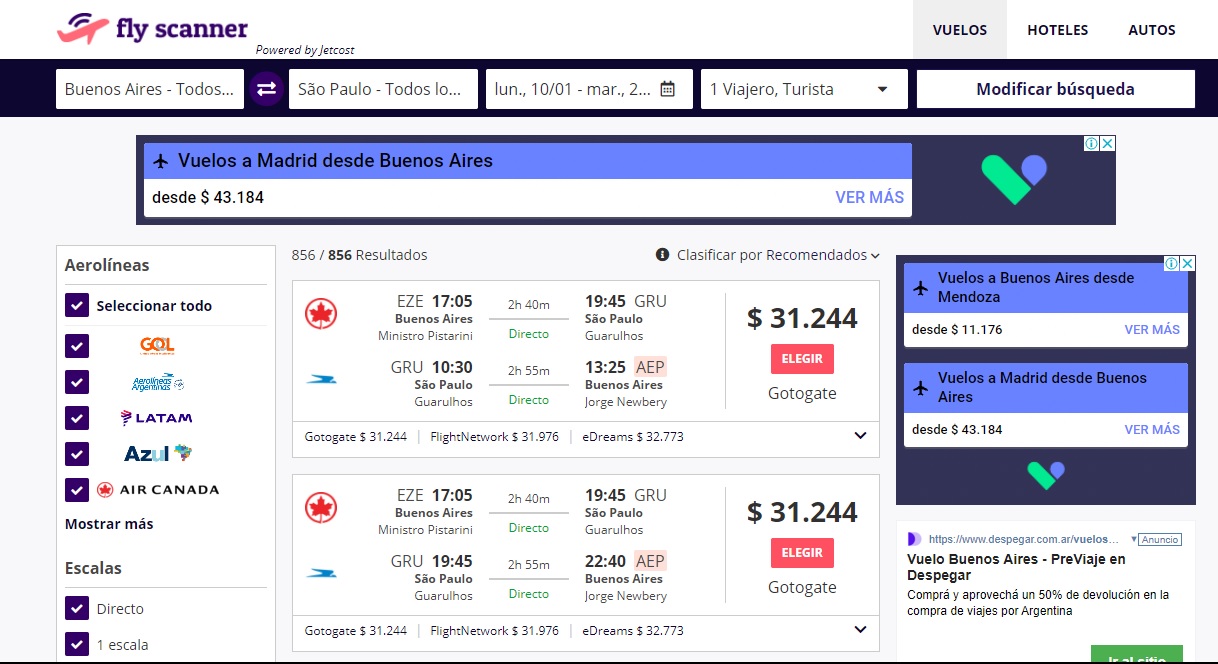Click the ad info icon on top banner
The image size is (1218, 664).
tap(1092, 144)
